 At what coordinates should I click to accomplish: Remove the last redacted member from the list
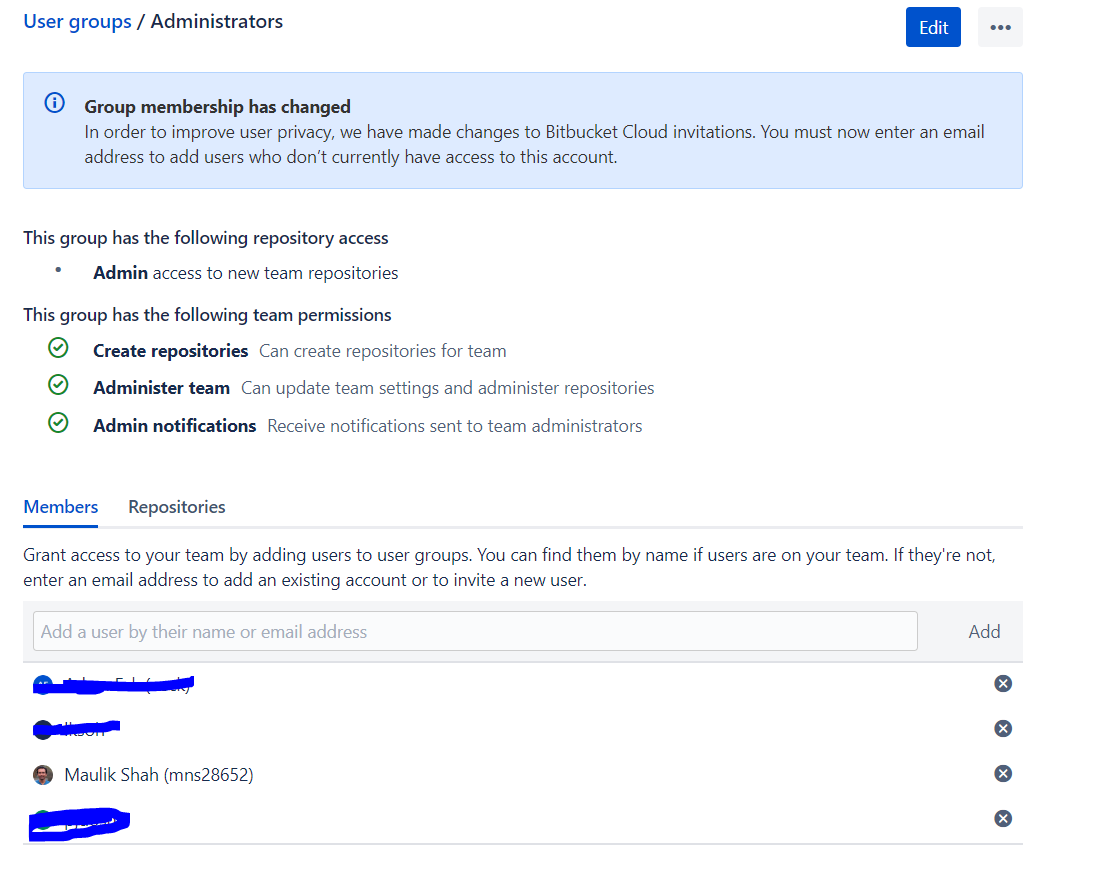coord(1003,818)
